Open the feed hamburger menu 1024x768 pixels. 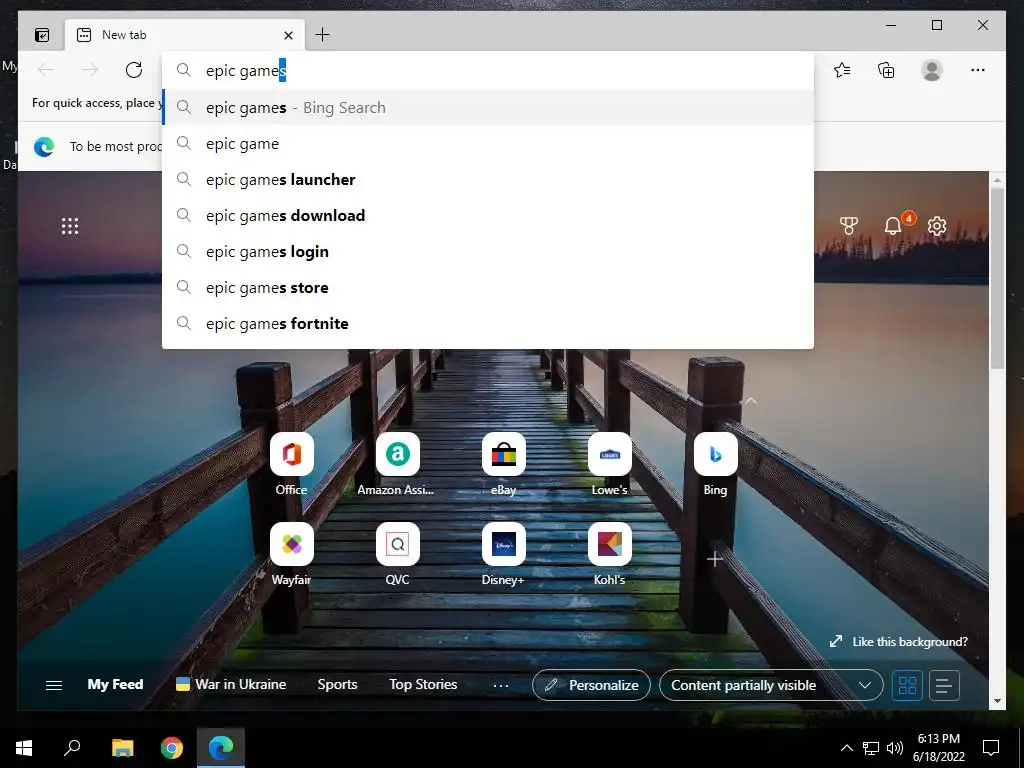[54, 685]
